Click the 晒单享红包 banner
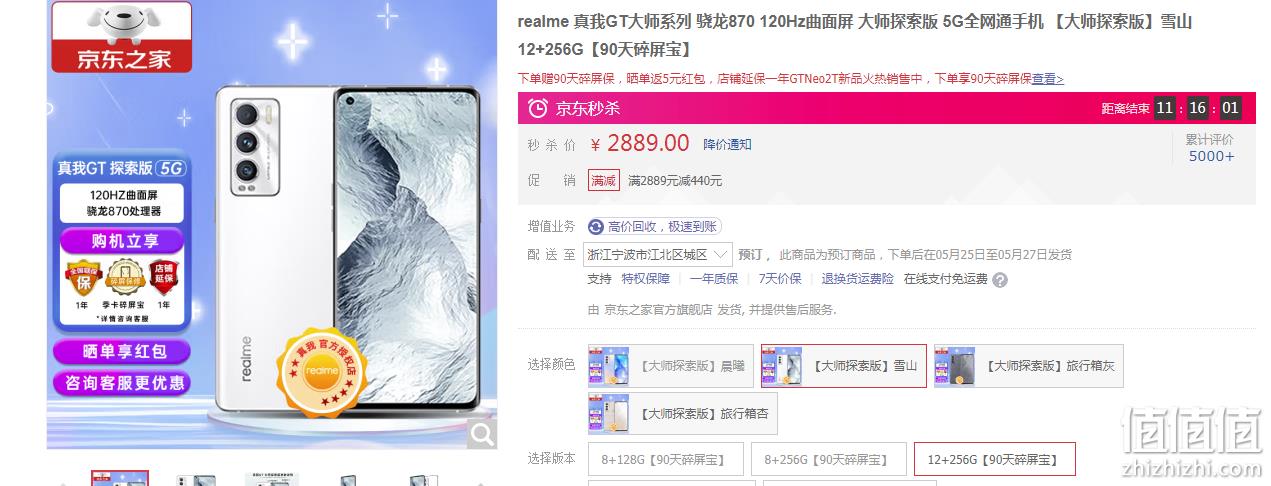Screen dimensions: 1271x486 (x=123, y=351)
